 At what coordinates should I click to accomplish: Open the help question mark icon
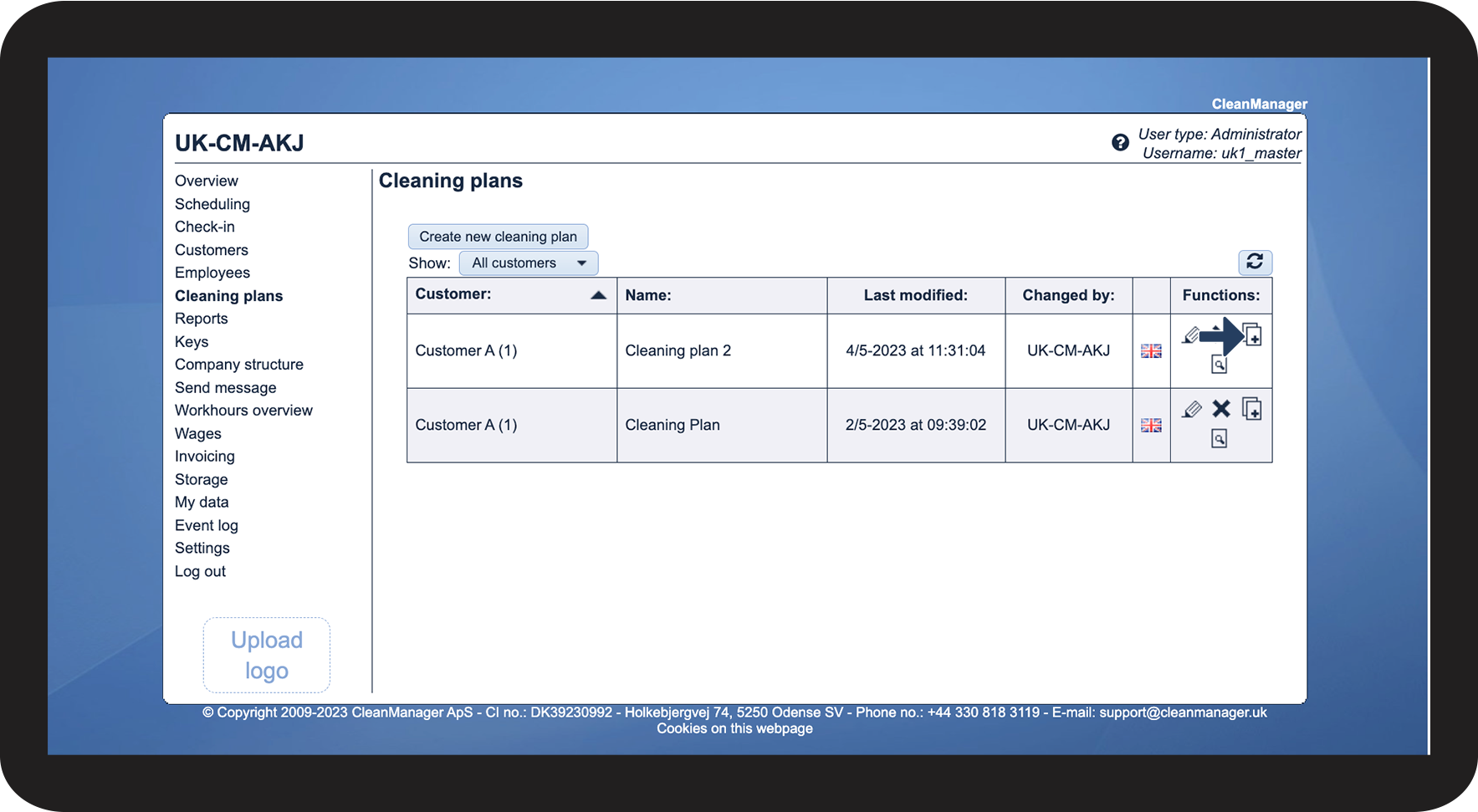point(1120,142)
